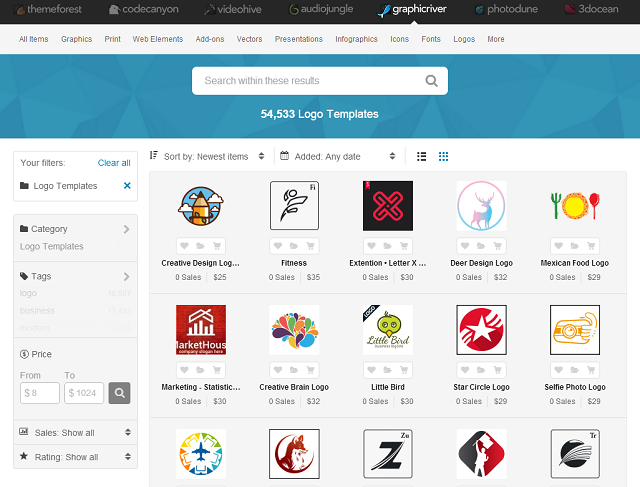Click the search magnifier icon in results bar
Viewport: 640px width, 487px height.
[x=431, y=81]
